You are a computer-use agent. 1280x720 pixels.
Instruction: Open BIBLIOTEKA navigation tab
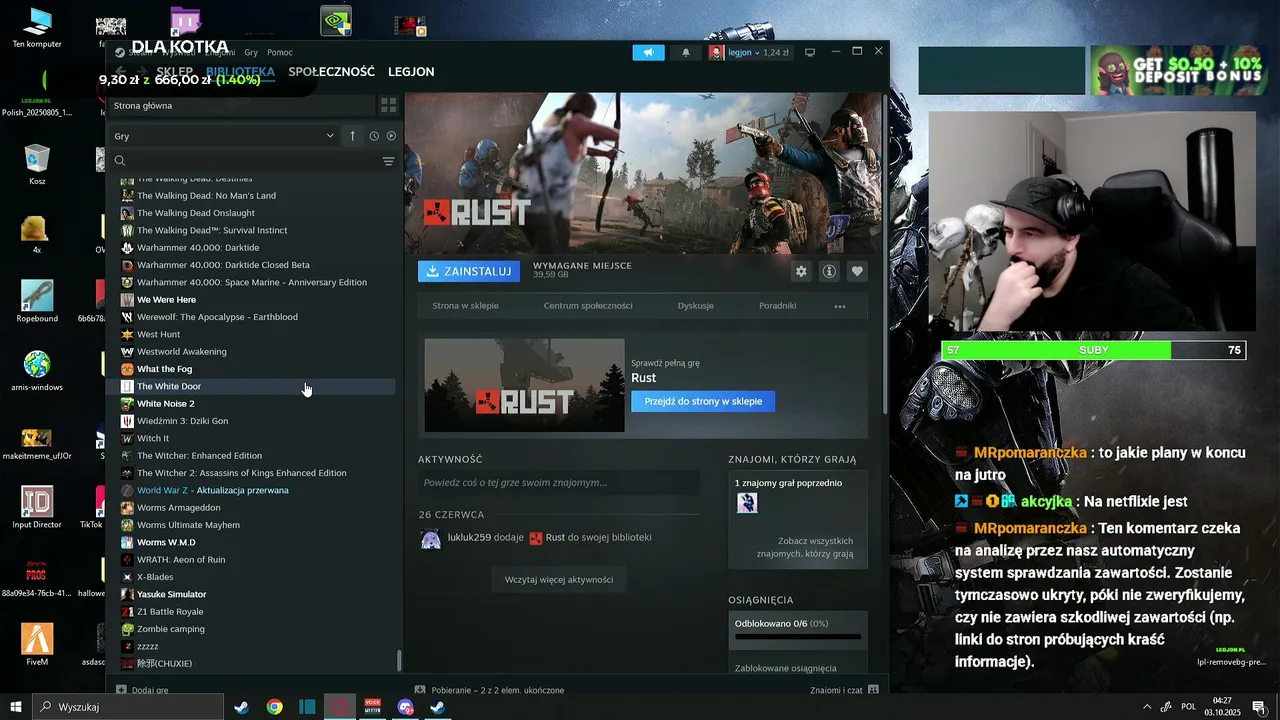tap(240, 72)
